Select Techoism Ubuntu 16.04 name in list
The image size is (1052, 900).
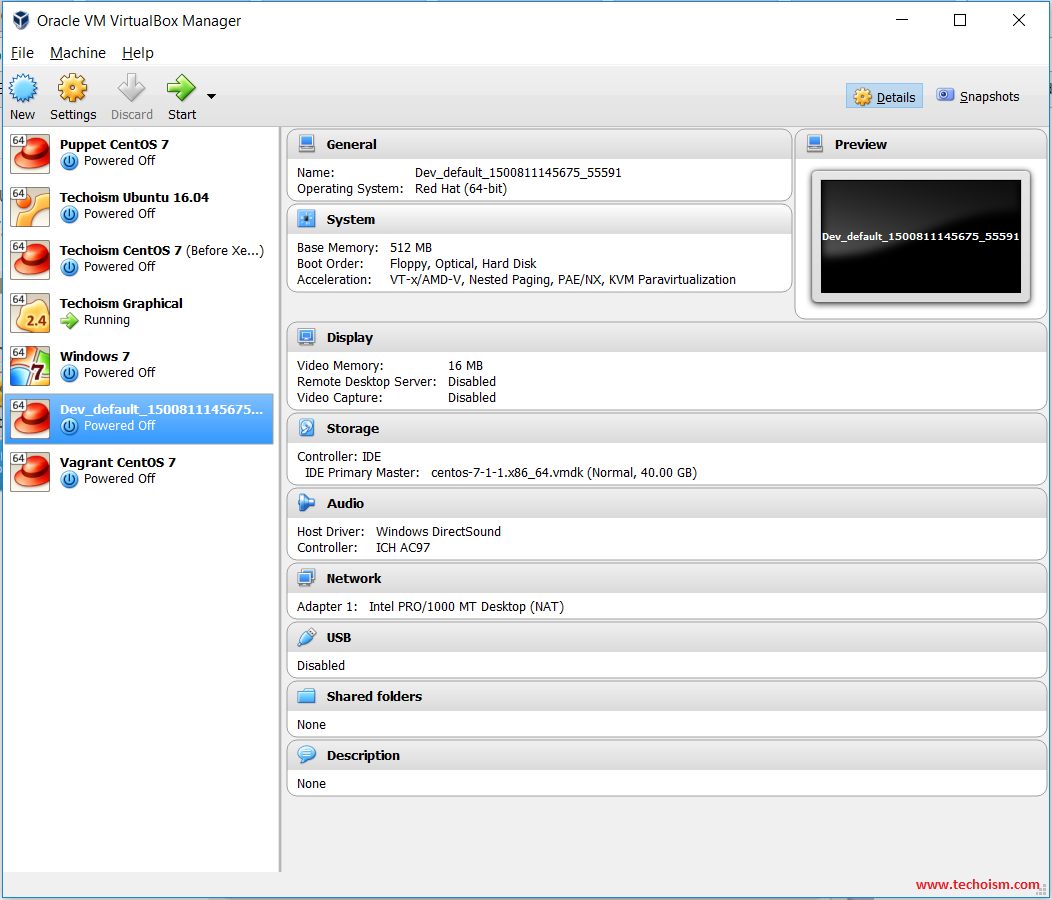tap(134, 197)
